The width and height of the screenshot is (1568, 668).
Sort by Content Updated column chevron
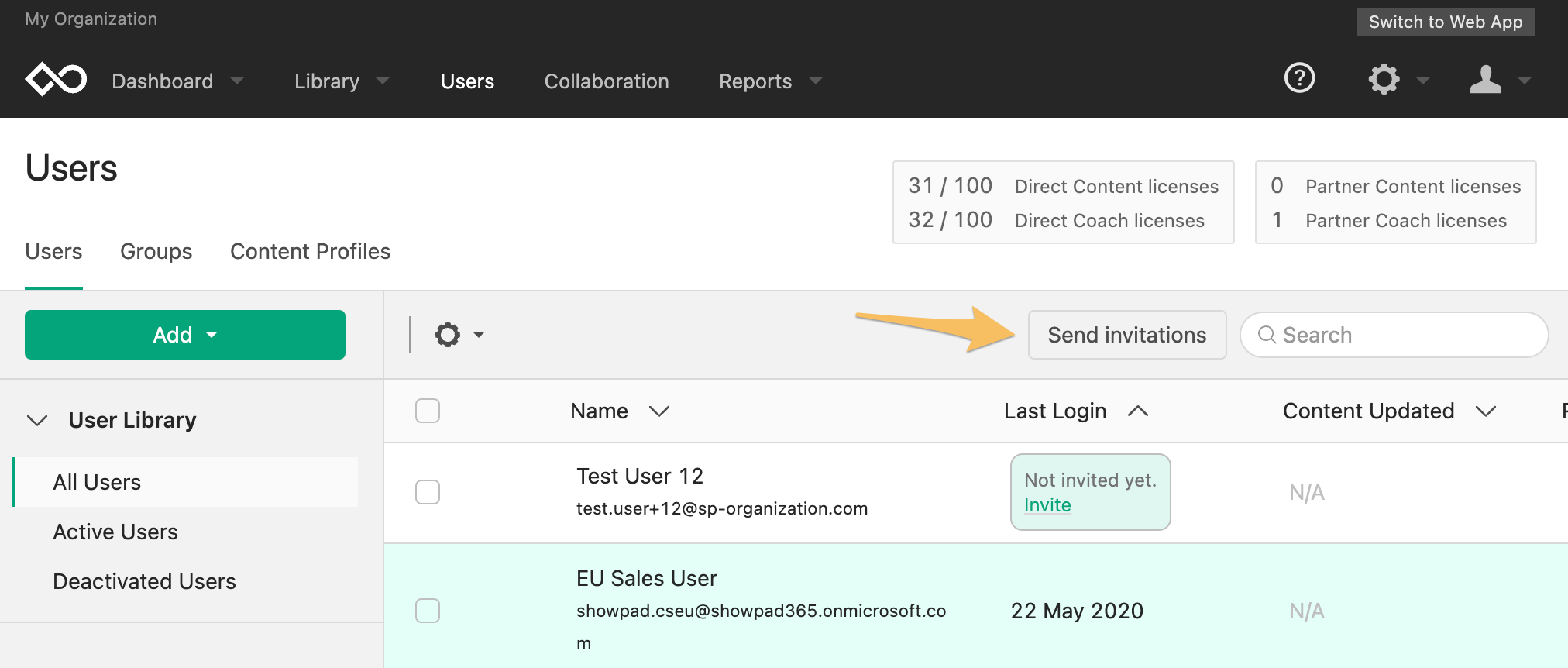[1486, 411]
